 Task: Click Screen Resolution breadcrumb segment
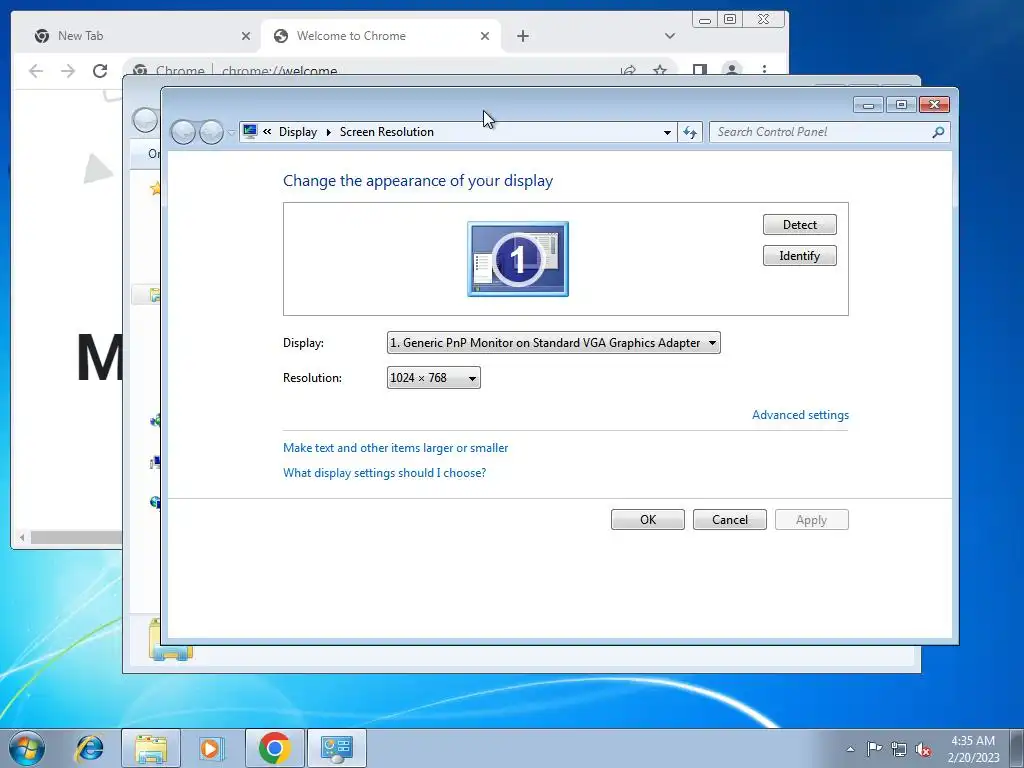pyautogui.click(x=387, y=132)
